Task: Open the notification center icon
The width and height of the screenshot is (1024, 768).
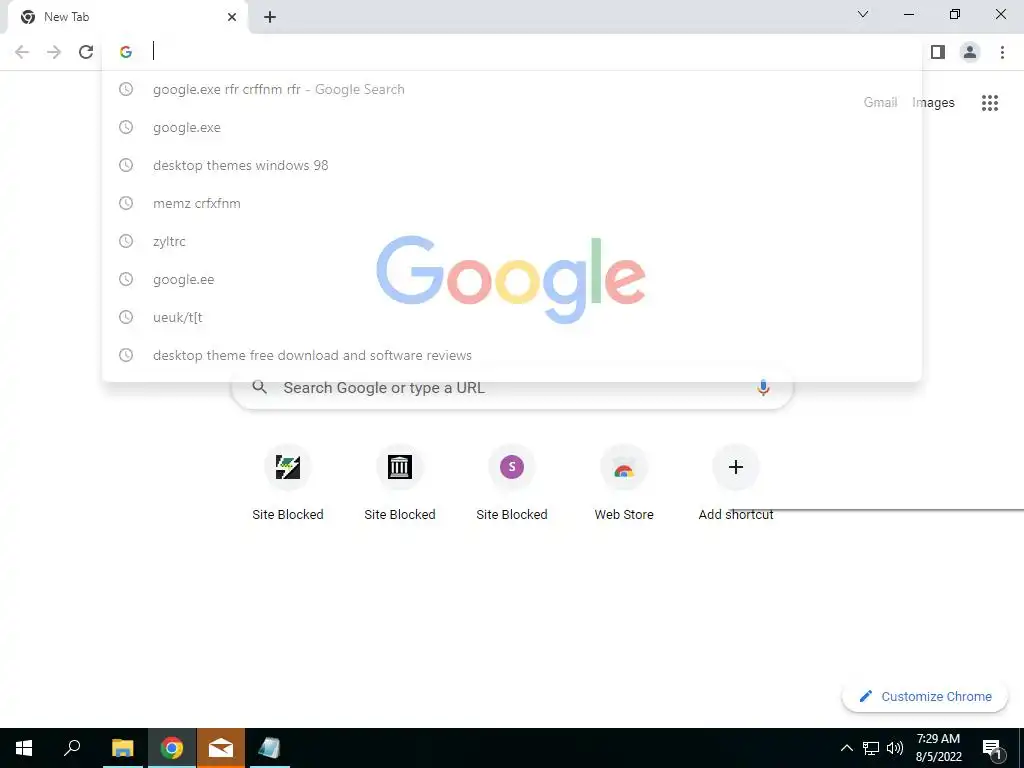Action: click(992, 748)
